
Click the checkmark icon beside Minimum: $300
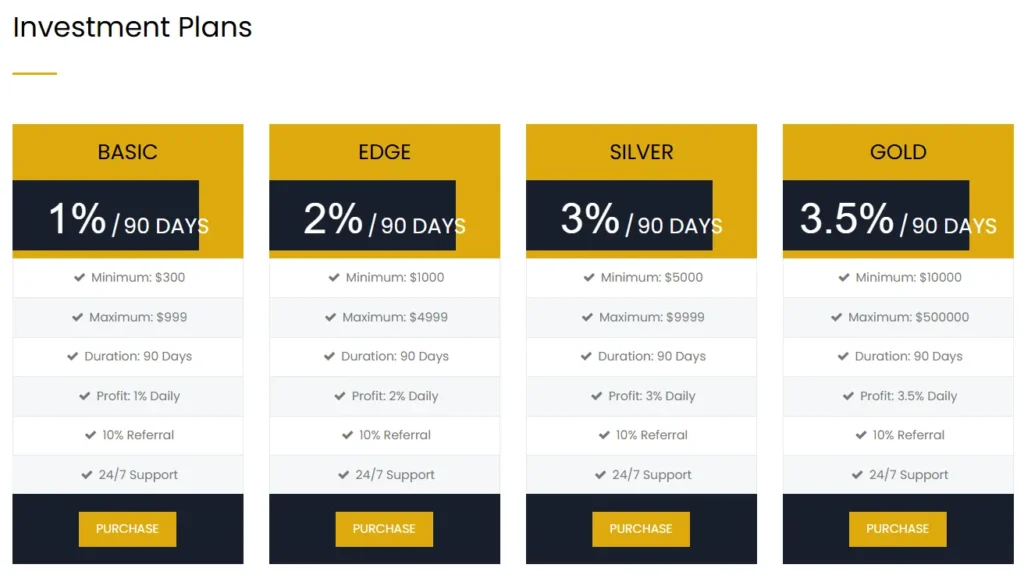point(79,278)
